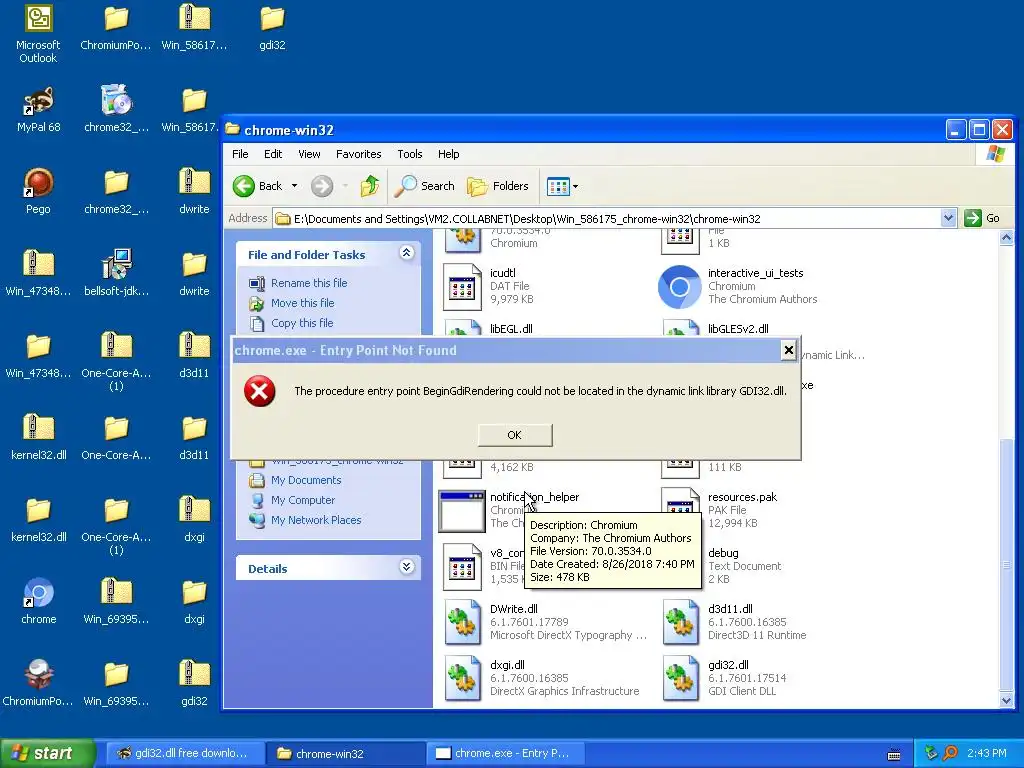
Task: Toggle the Folders pane button
Action: (498, 186)
